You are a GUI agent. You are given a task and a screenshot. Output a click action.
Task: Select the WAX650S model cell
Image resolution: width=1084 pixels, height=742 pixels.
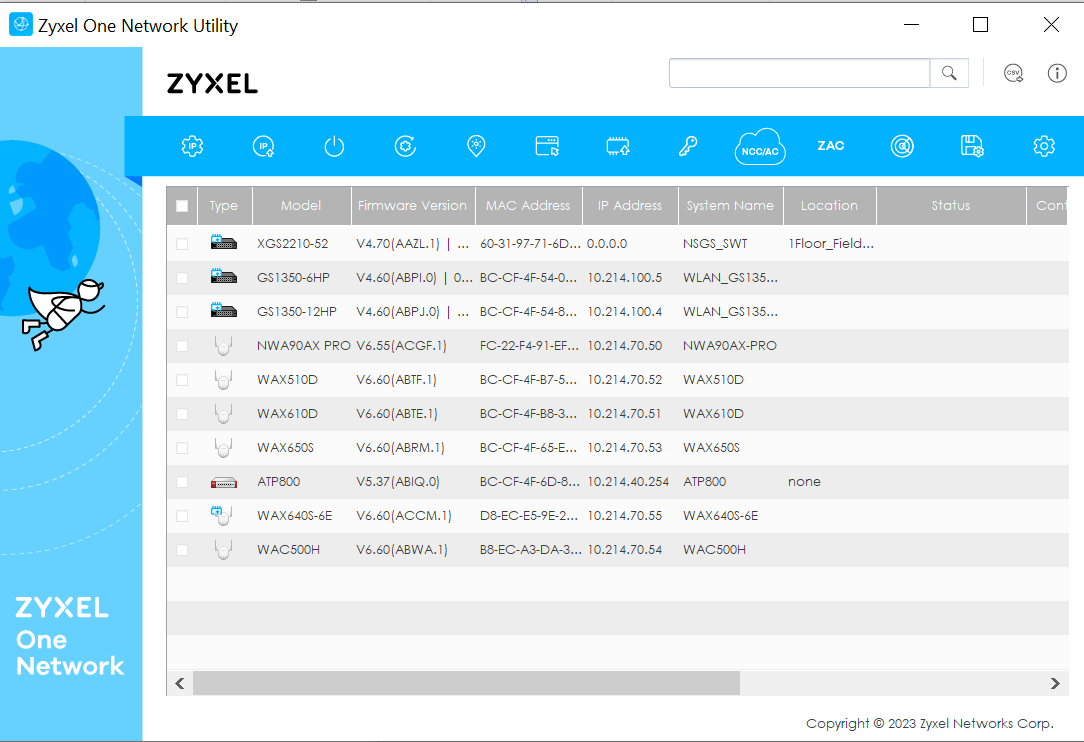coord(286,448)
